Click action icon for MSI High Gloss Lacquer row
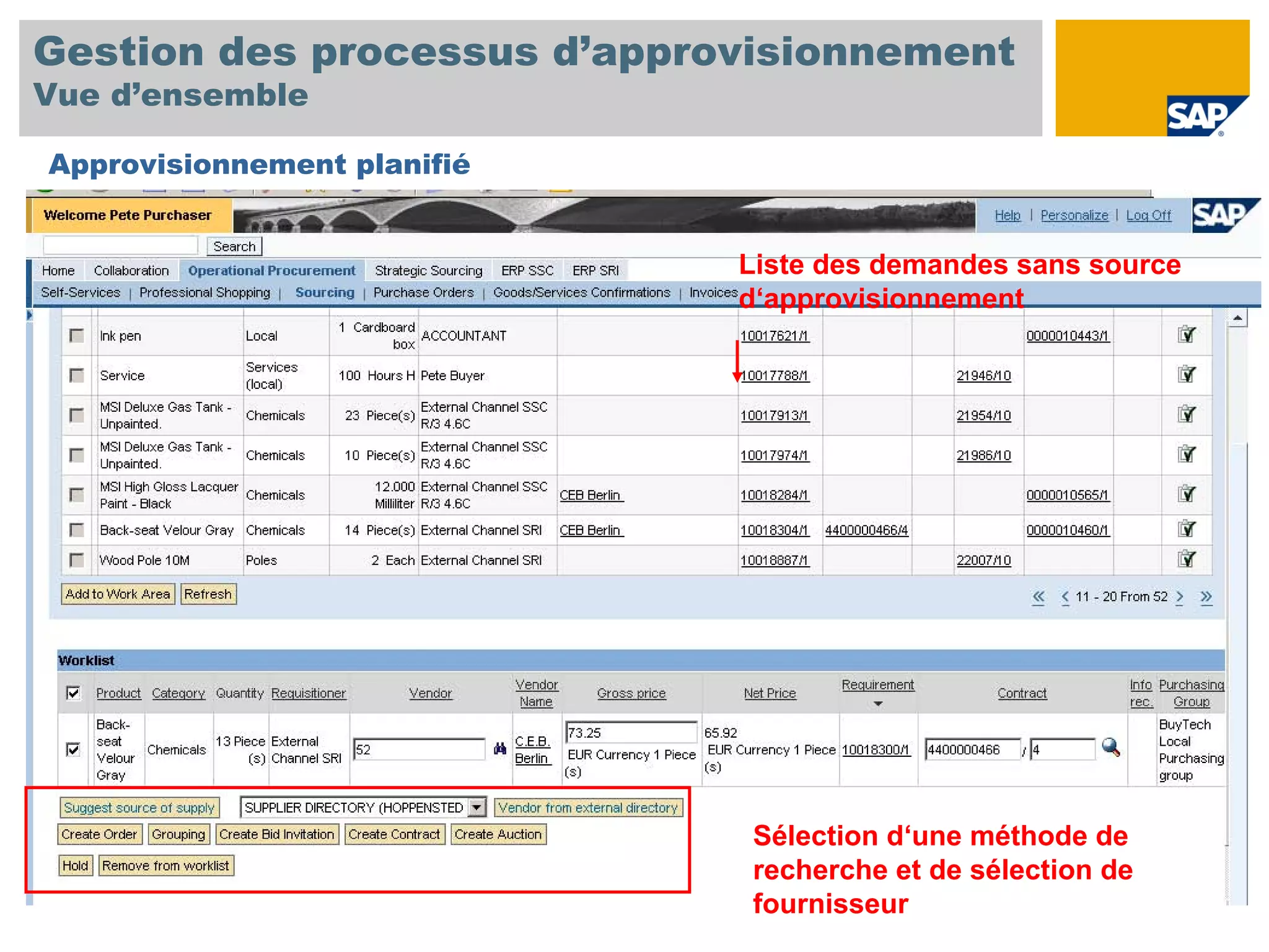This screenshot has width=1269, height=952. point(1187,494)
